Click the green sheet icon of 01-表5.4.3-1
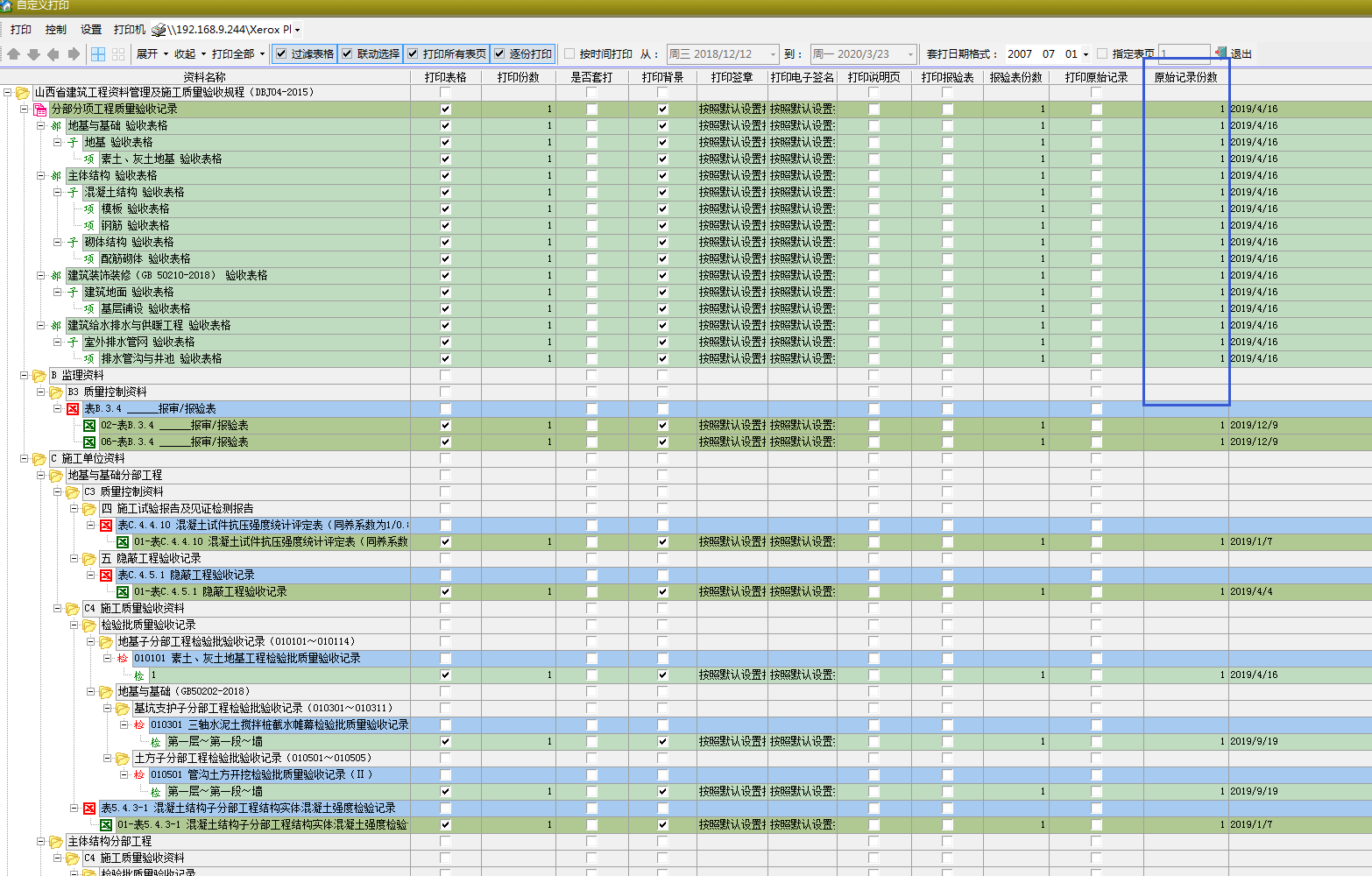1372x876 pixels. (x=106, y=824)
